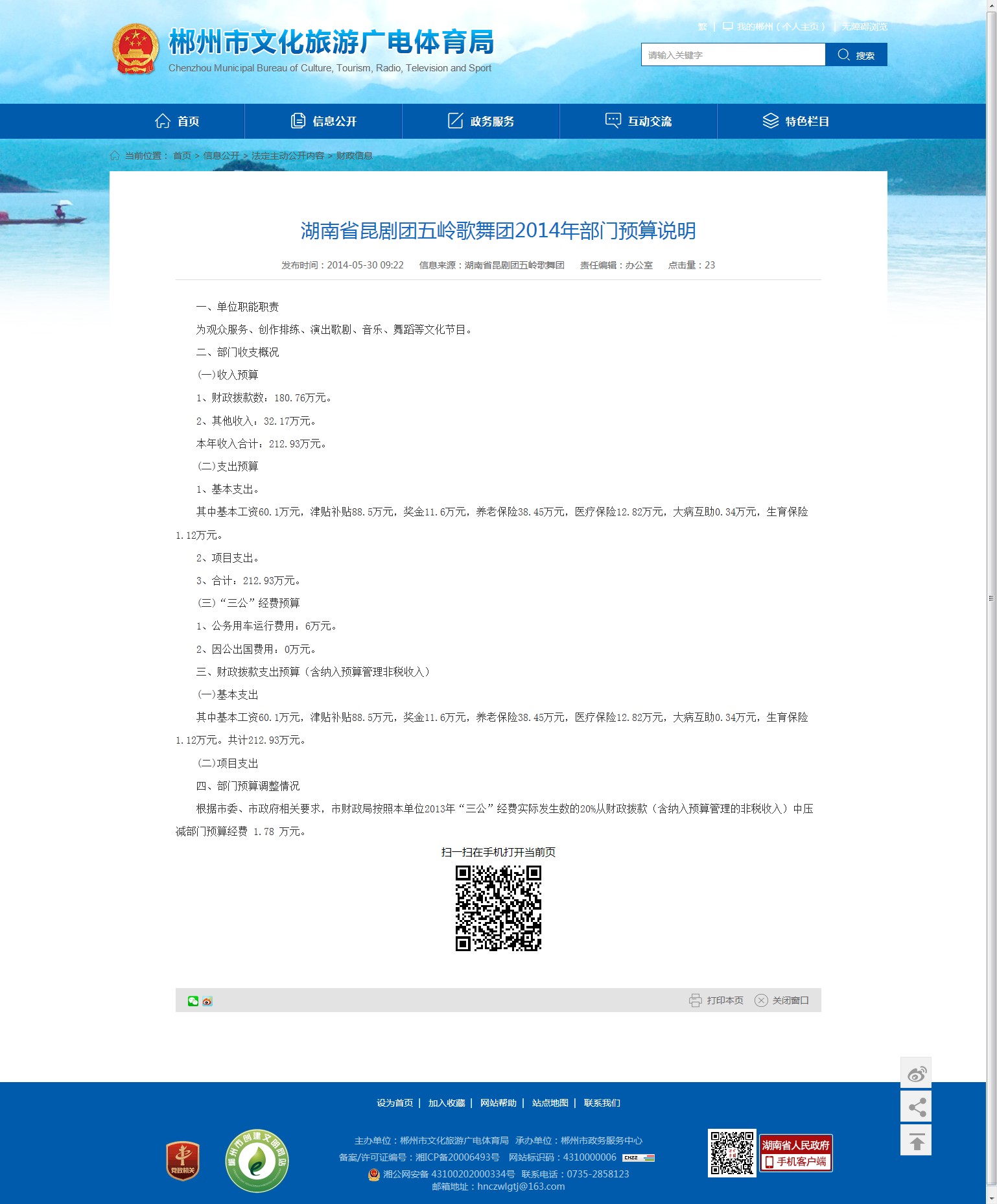Image resolution: width=997 pixels, height=1204 pixels.
Task: Open the 首页 home navigation item
Action: coord(177,121)
